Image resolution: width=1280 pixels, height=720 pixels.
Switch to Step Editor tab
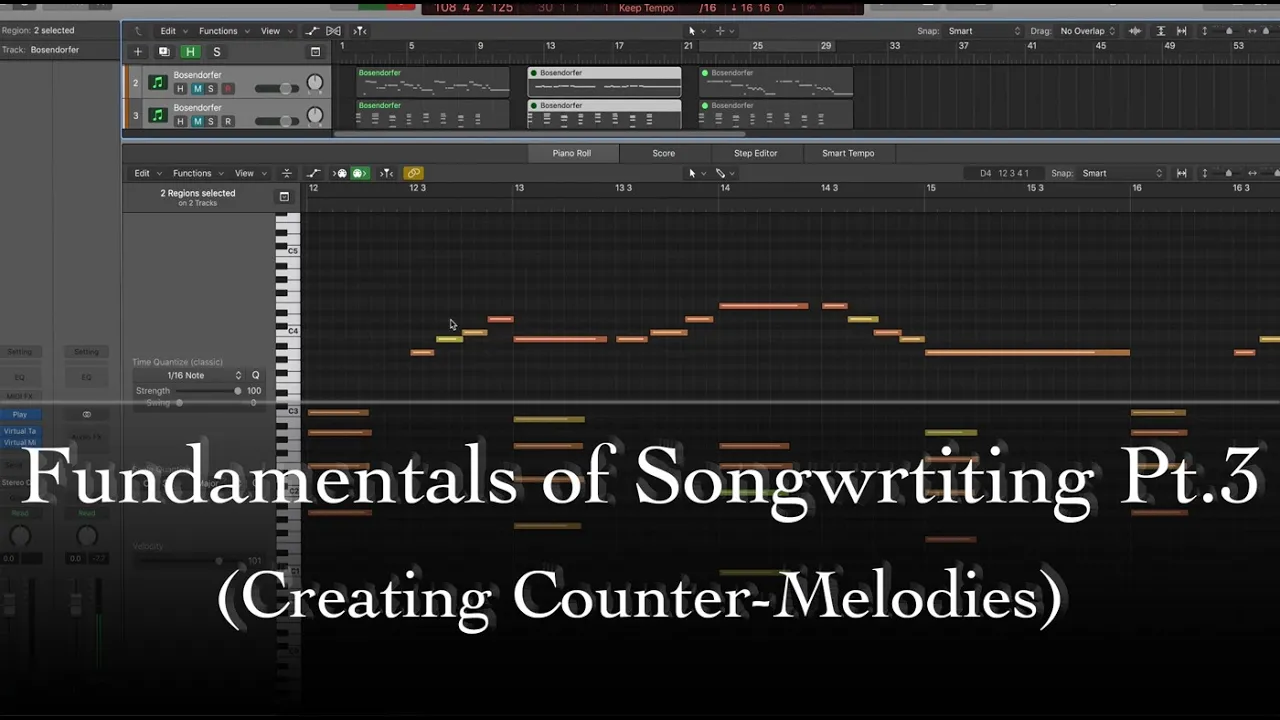point(756,153)
